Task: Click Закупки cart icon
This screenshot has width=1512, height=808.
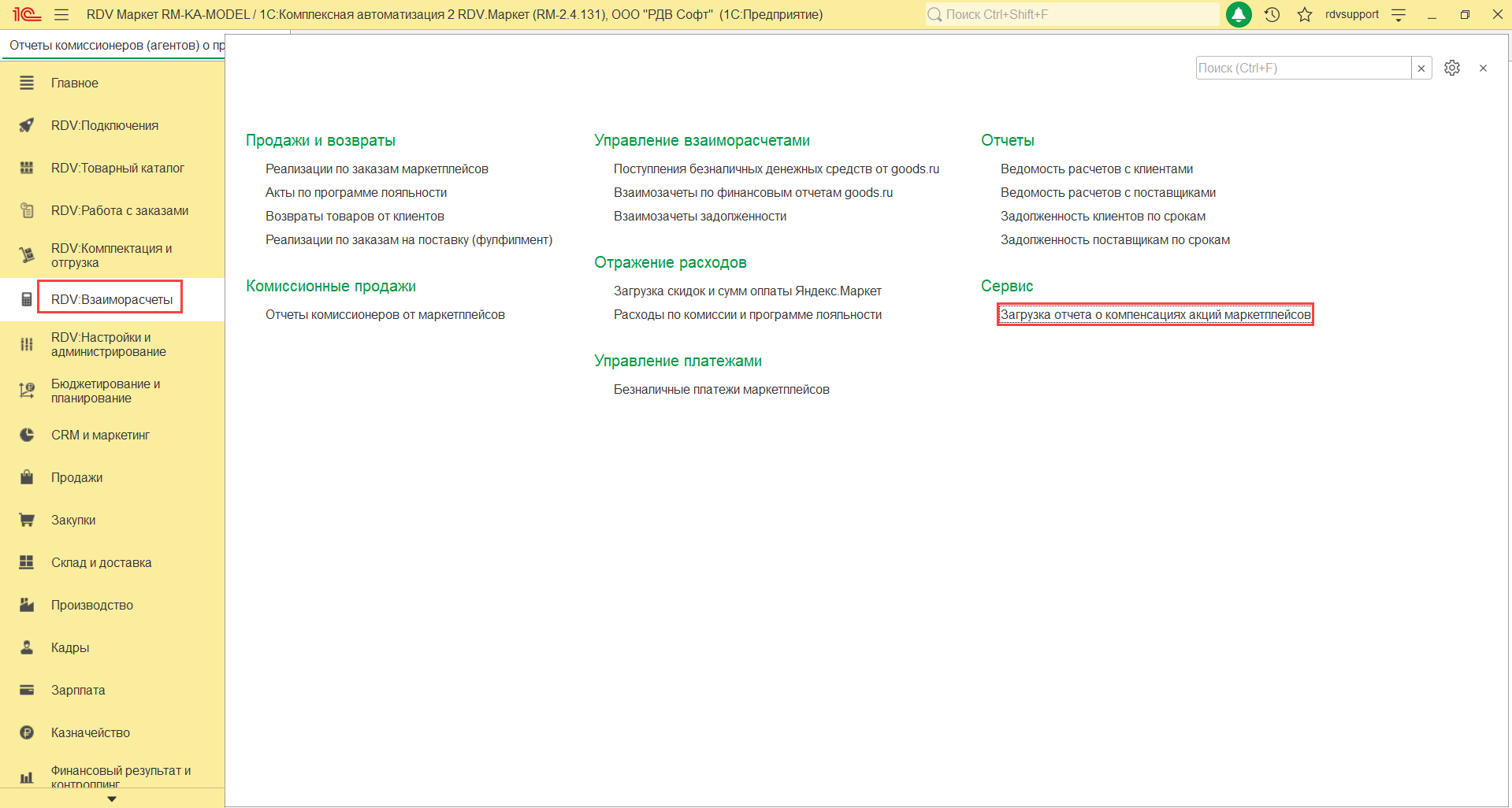Action: 27,520
